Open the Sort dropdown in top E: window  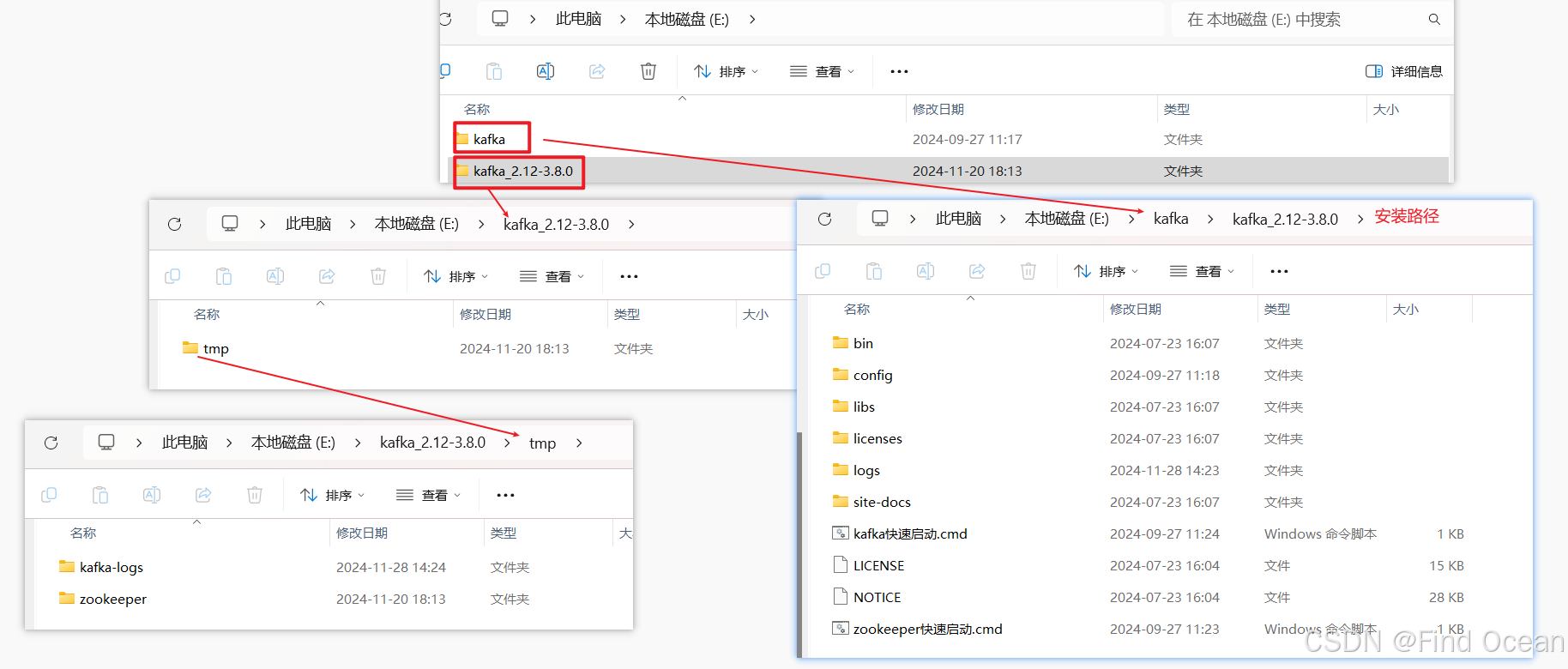click(x=727, y=71)
